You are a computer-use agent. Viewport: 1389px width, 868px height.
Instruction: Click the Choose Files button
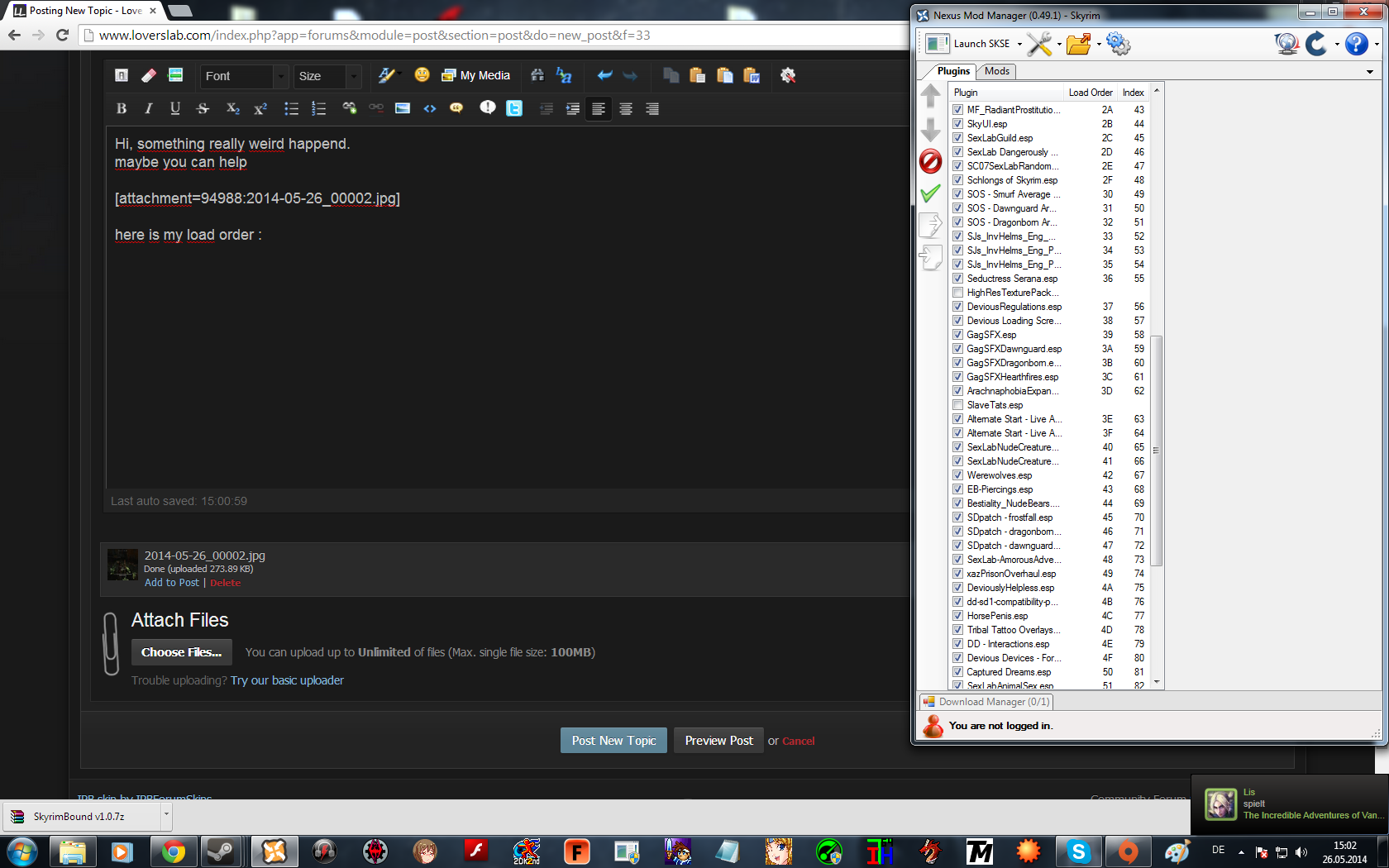[181, 652]
